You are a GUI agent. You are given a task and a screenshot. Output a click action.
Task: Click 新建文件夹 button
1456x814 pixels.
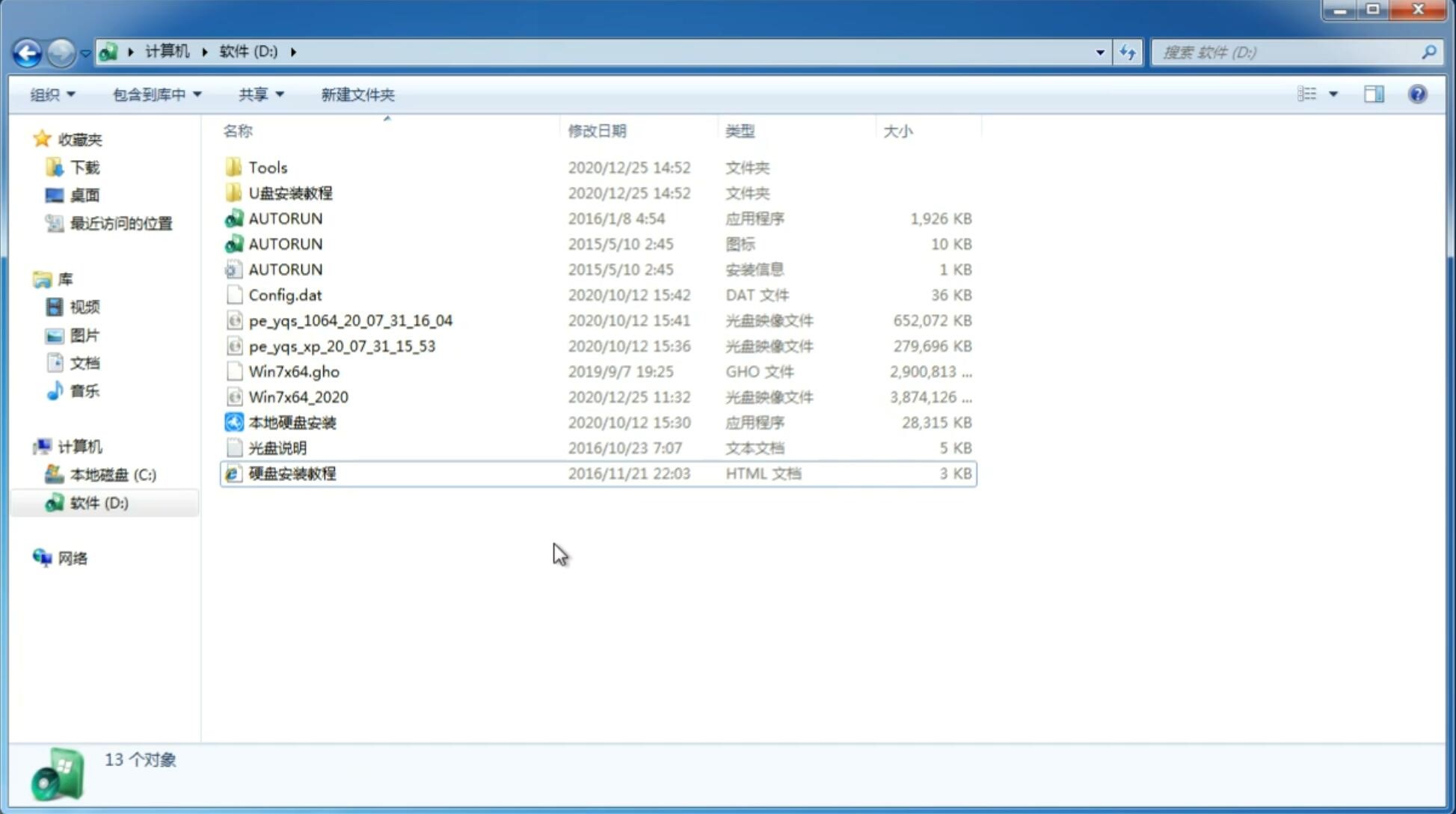coord(357,94)
